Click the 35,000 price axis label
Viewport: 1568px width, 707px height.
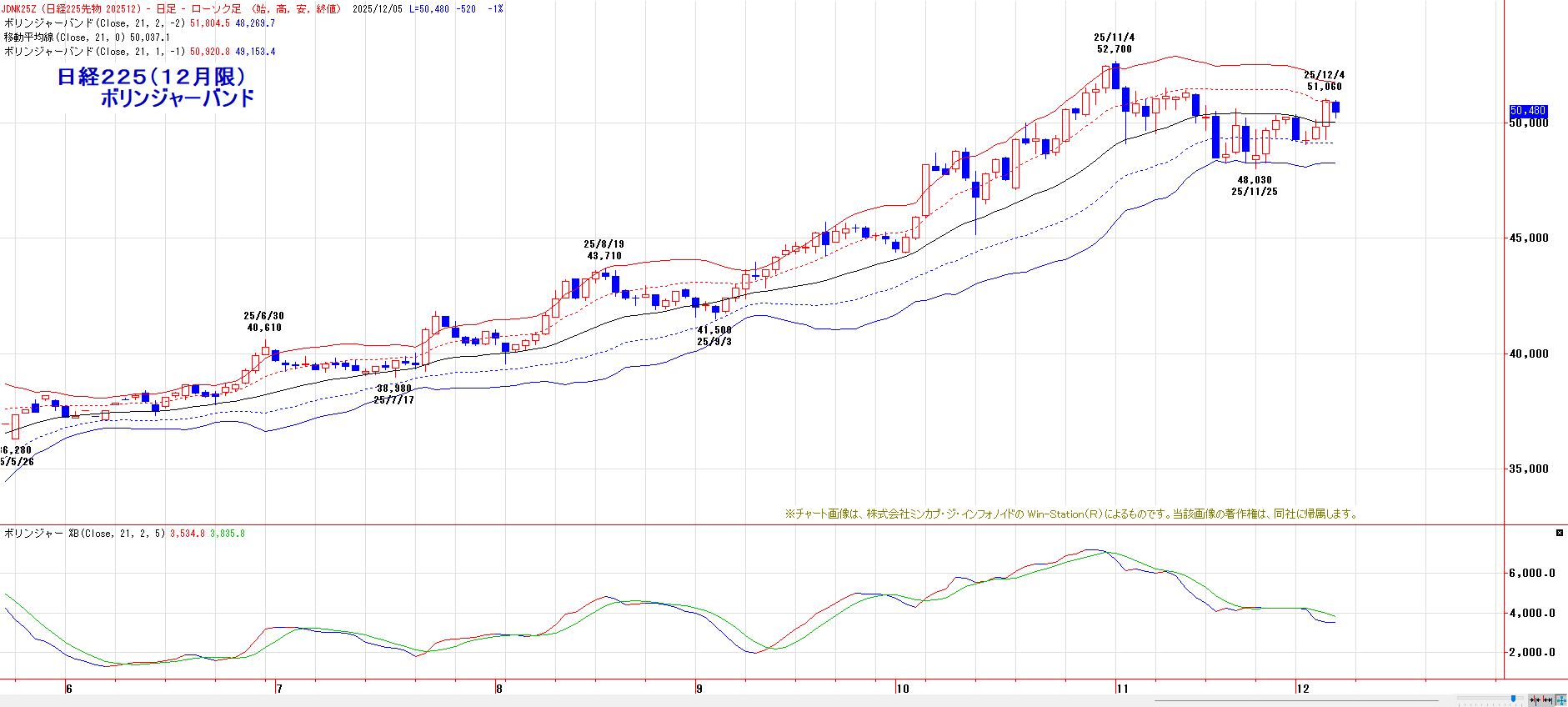pos(1530,469)
